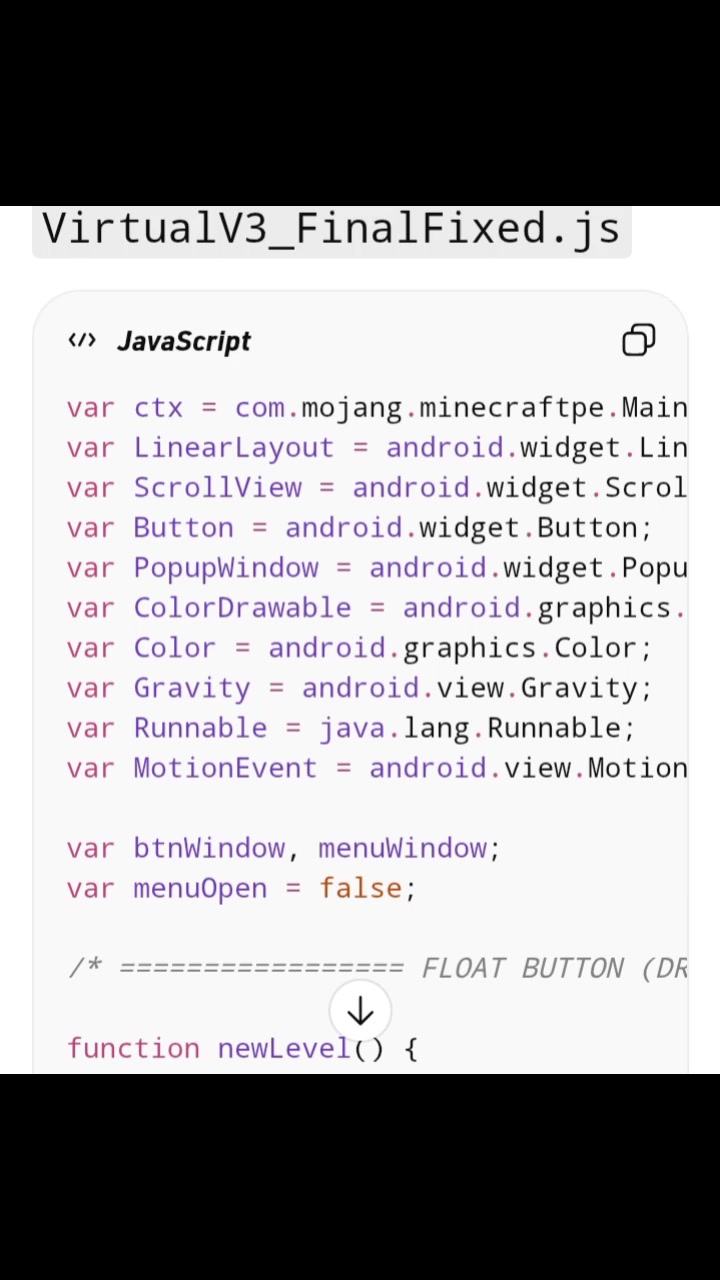Image resolution: width=720 pixels, height=1280 pixels.
Task: Click the JavaScript language label
Action: click(x=184, y=341)
